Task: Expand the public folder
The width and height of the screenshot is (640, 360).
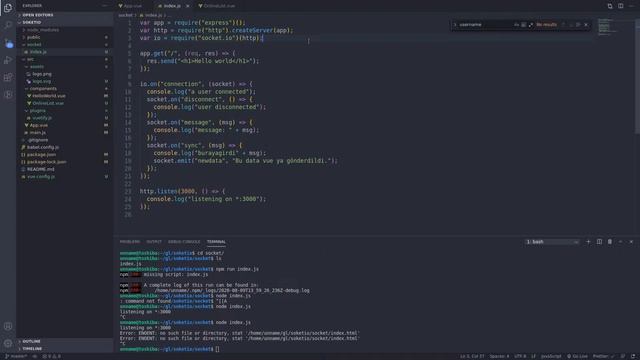Action: coord(64,37)
